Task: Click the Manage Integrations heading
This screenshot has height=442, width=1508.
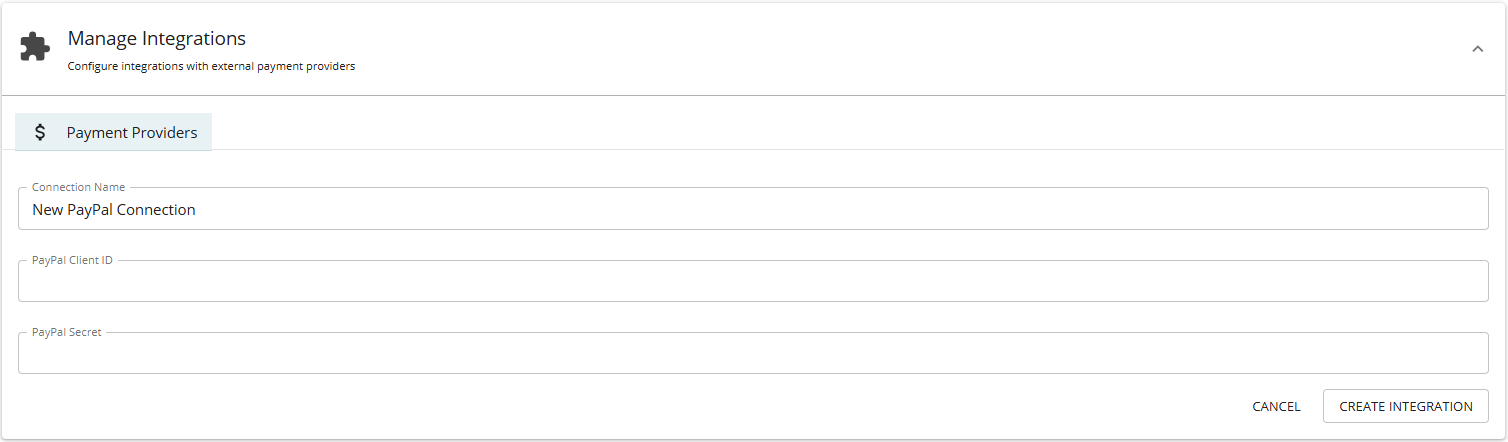Action: tap(156, 39)
